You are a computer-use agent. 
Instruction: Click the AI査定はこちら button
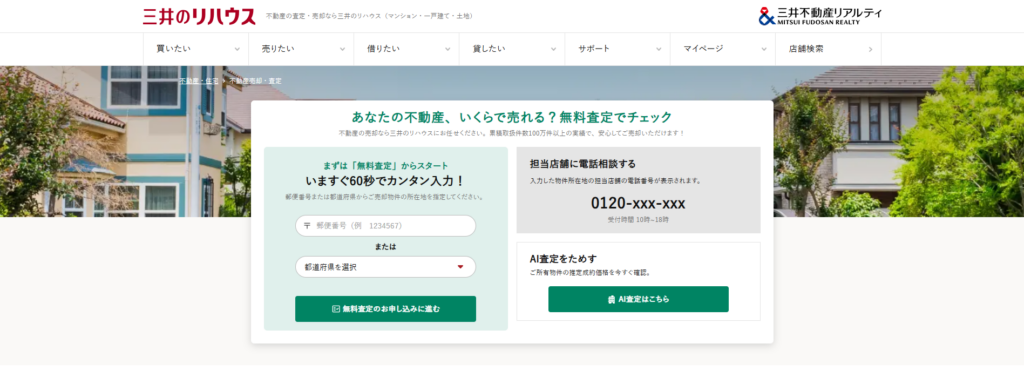[638, 299]
